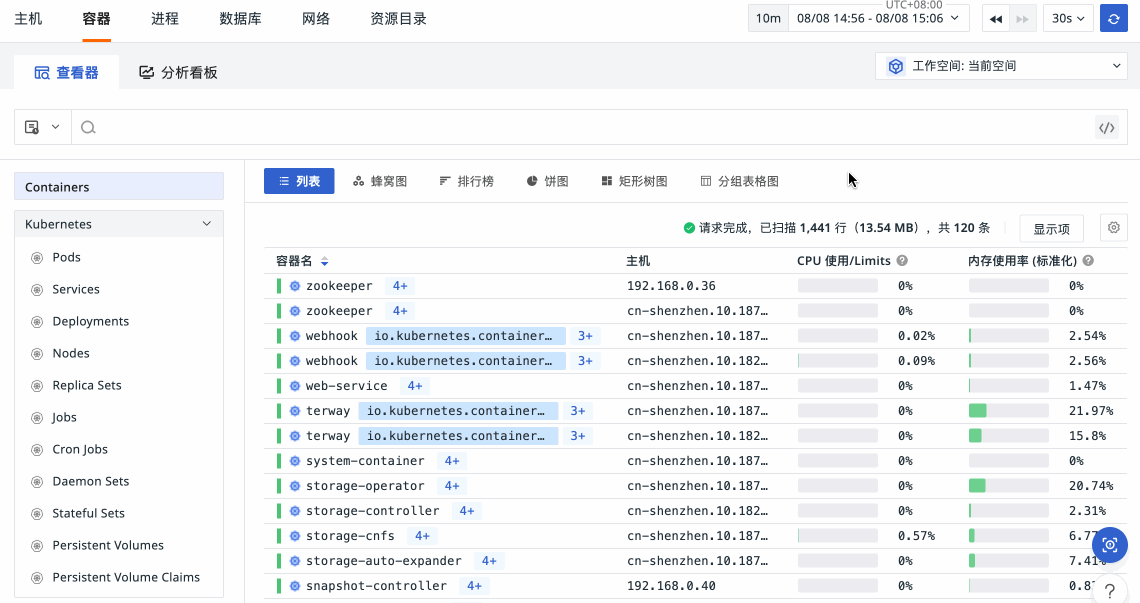
Task: Click the code mode search icon
Action: [x=1106, y=127]
